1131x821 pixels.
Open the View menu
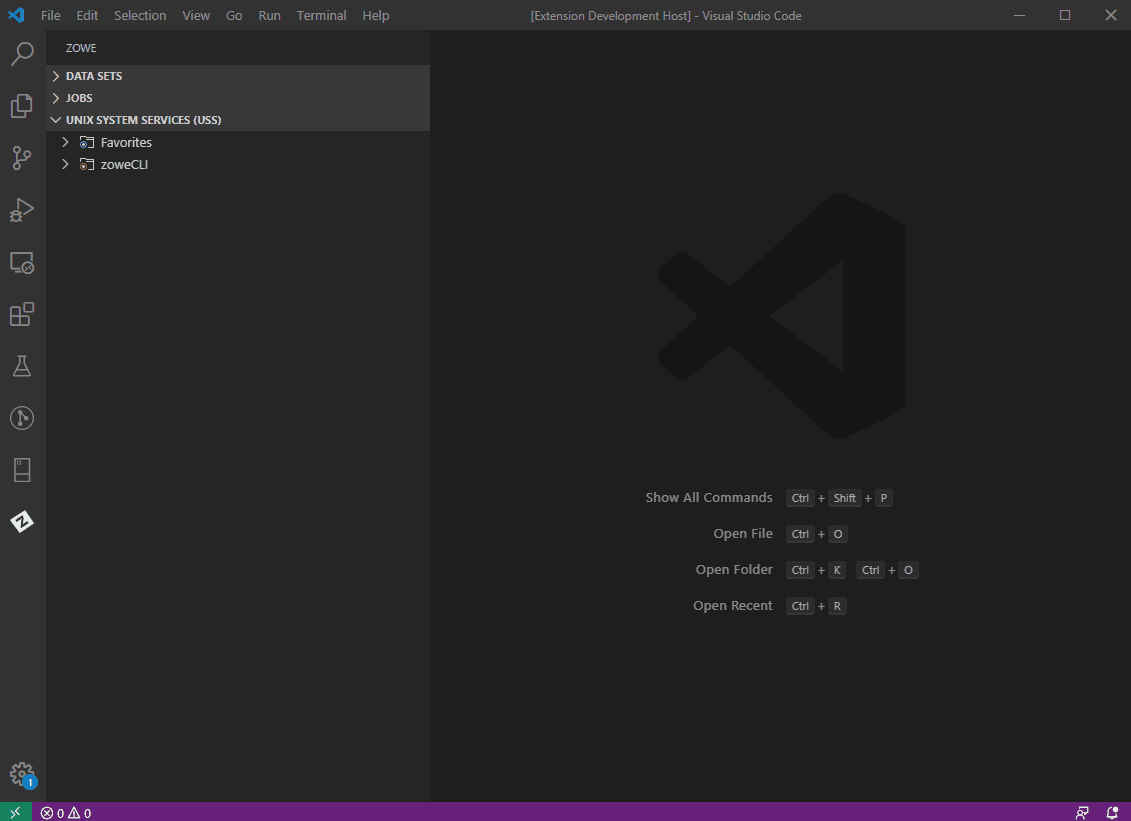tap(196, 15)
